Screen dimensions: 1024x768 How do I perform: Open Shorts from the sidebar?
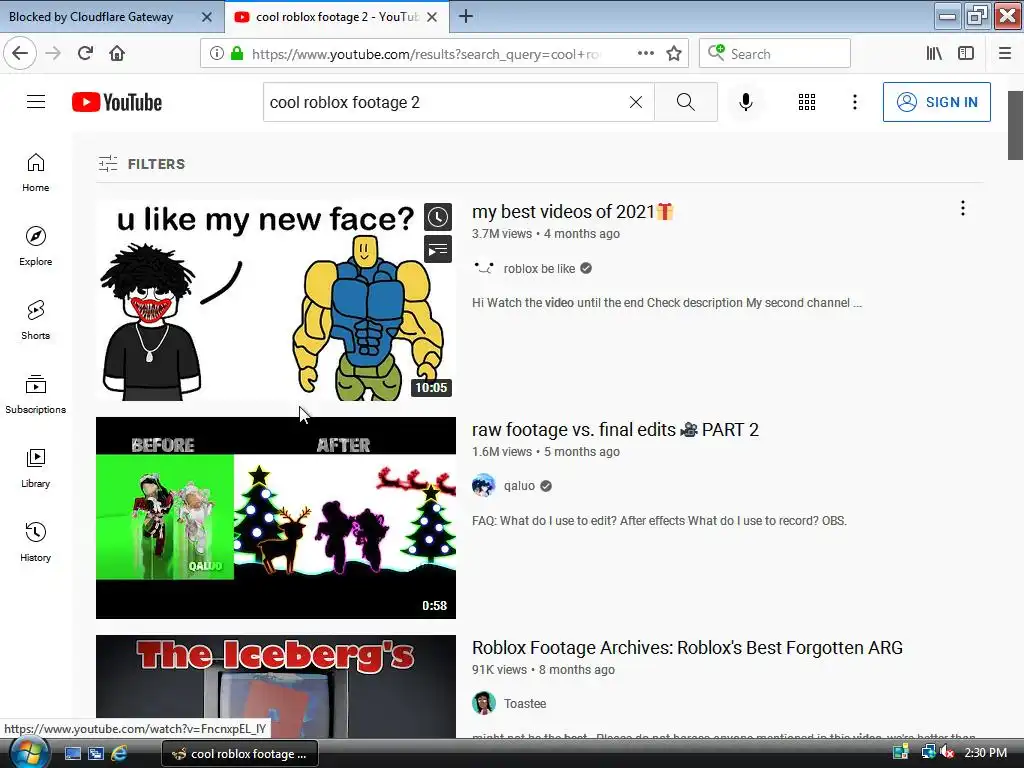(35, 320)
